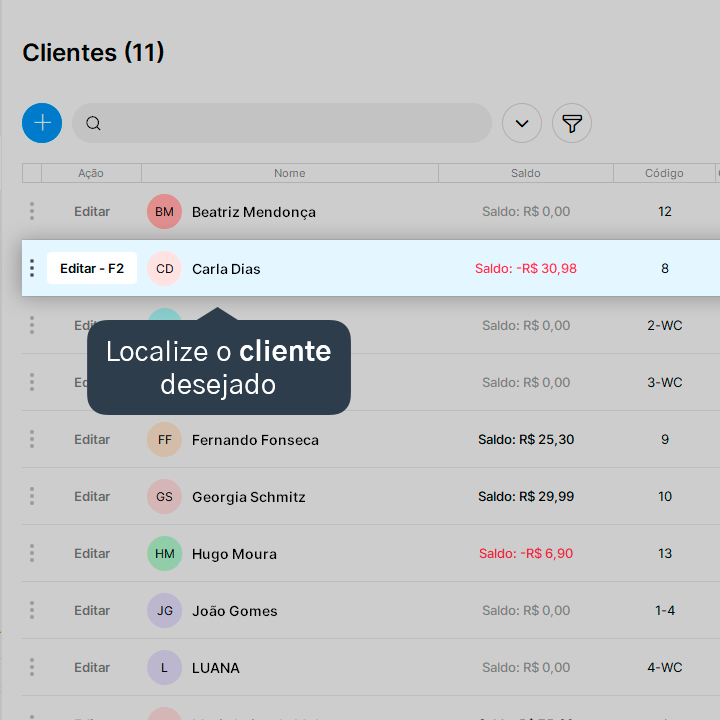Image resolution: width=720 pixels, height=720 pixels.
Task: Click the BM avatar of Beatriz Mendonça
Action: click(x=164, y=212)
